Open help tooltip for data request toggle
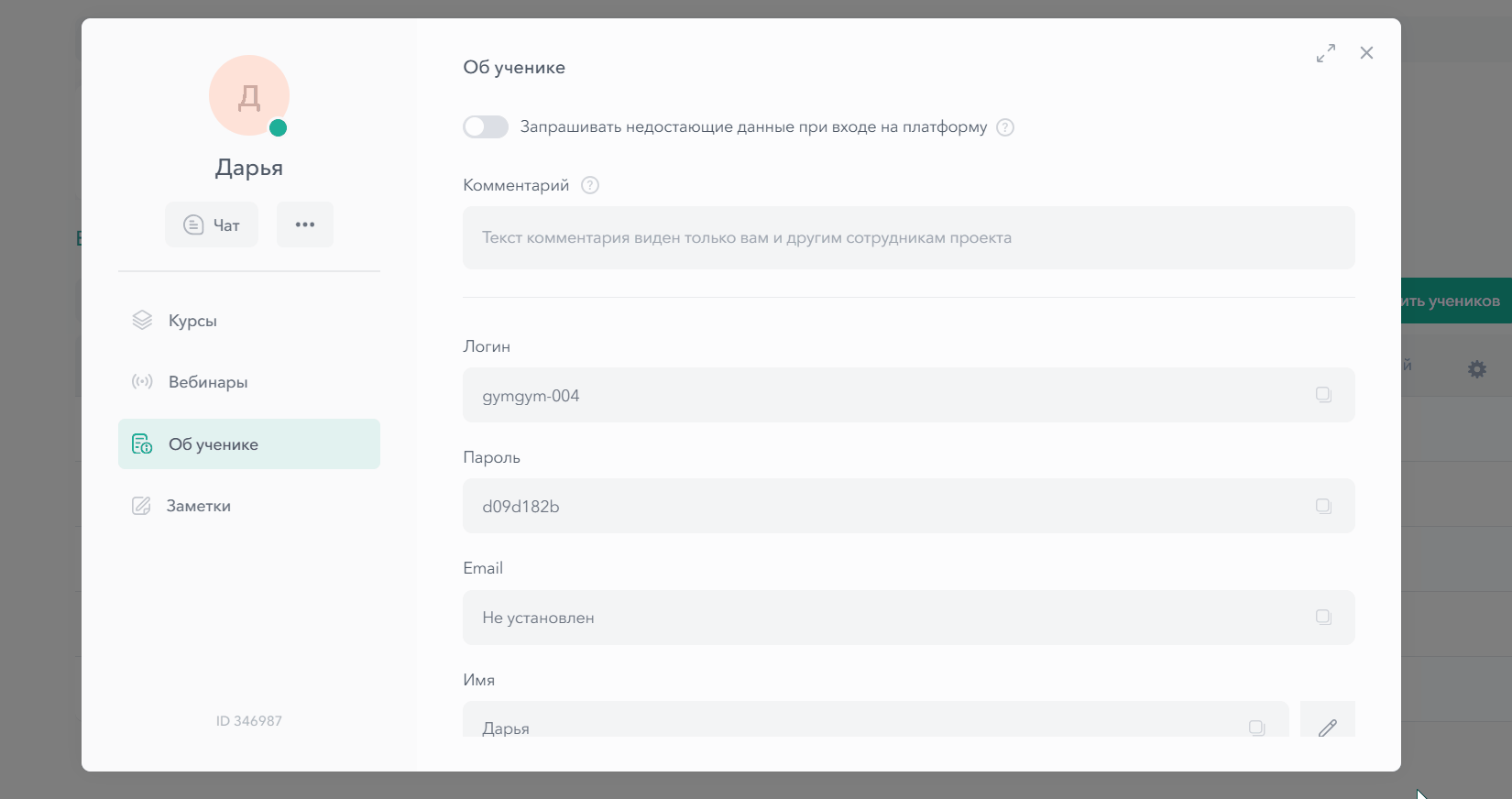This screenshot has height=799, width=1512. 1005,127
